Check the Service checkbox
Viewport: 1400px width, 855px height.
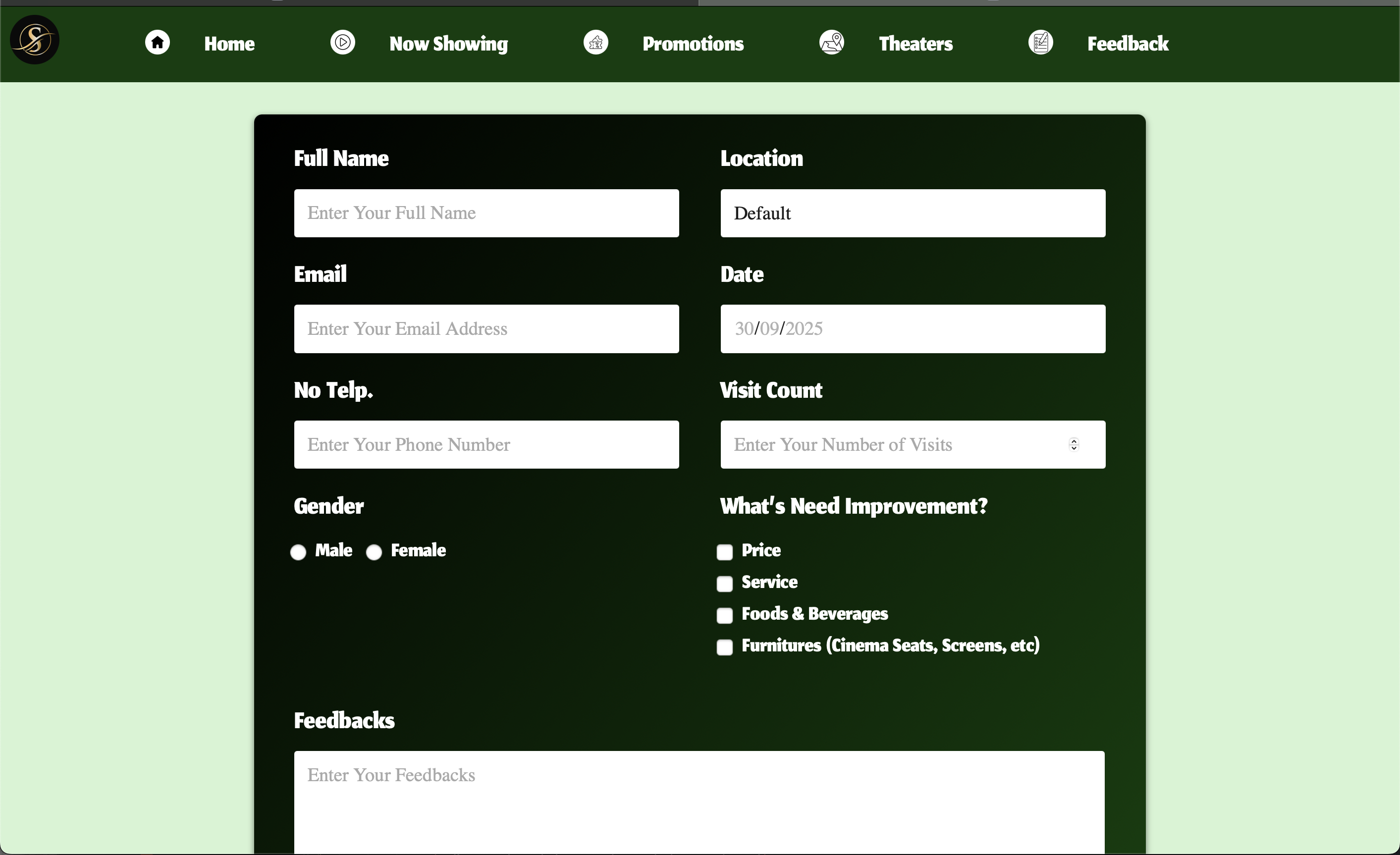pos(724,584)
